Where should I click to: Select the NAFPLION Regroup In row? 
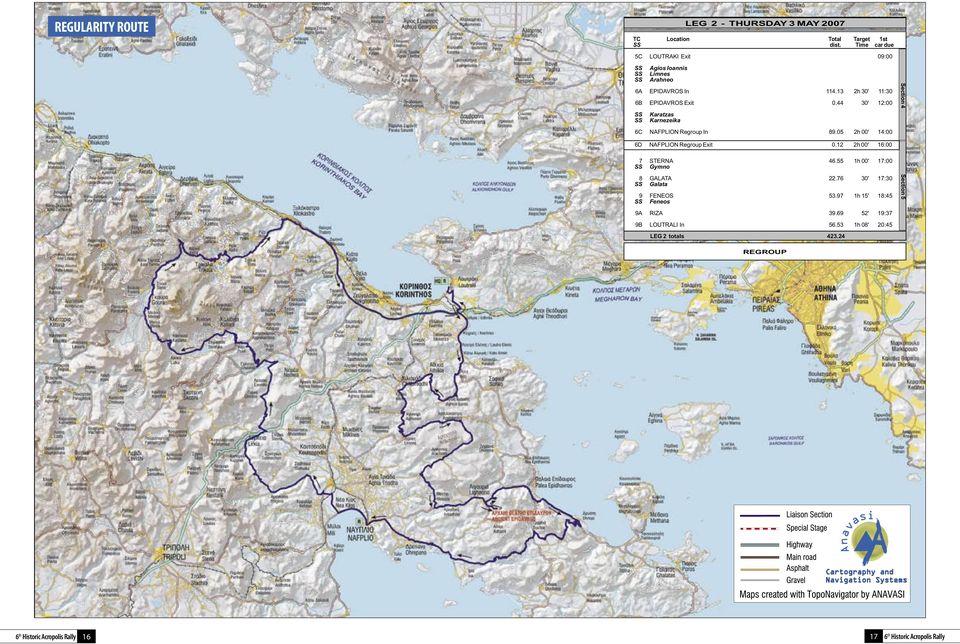pos(763,132)
